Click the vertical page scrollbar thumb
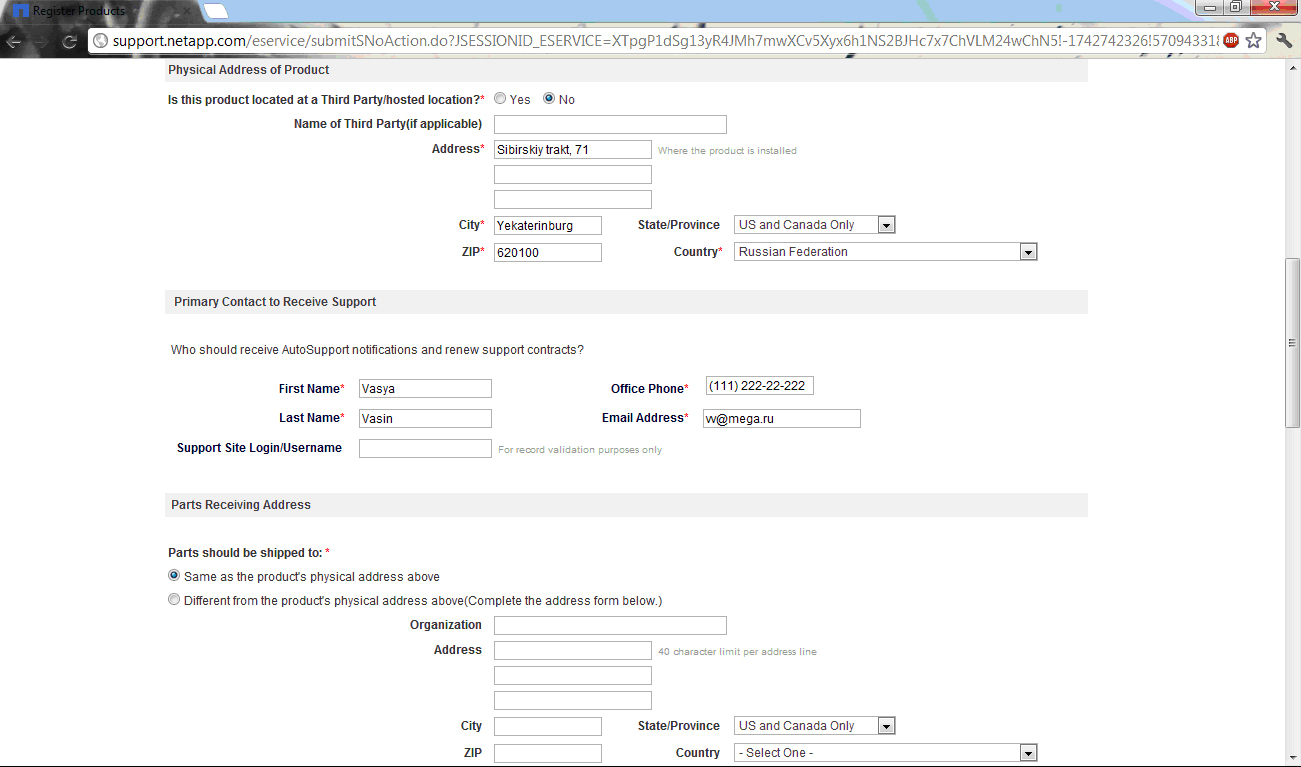Screen dimensions: 1301x767 coord(1292,342)
